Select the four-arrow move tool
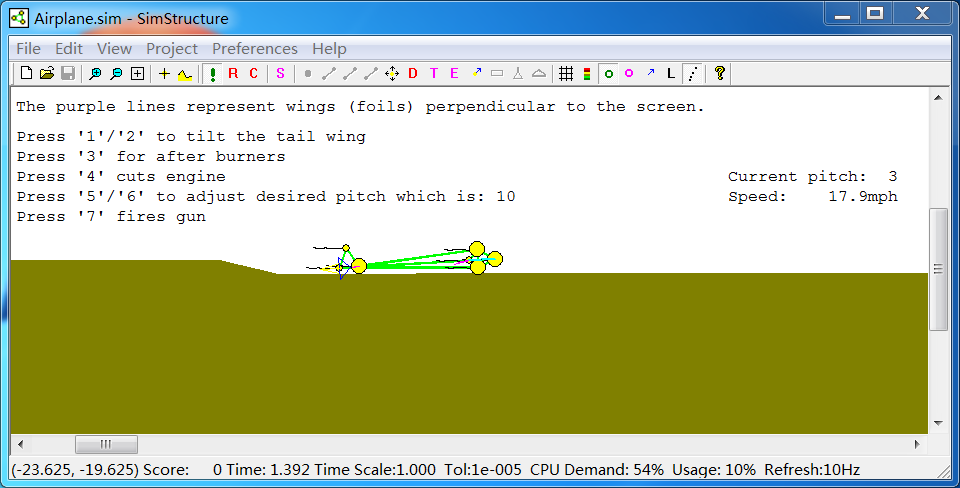The height and width of the screenshot is (488, 960). tap(391, 73)
